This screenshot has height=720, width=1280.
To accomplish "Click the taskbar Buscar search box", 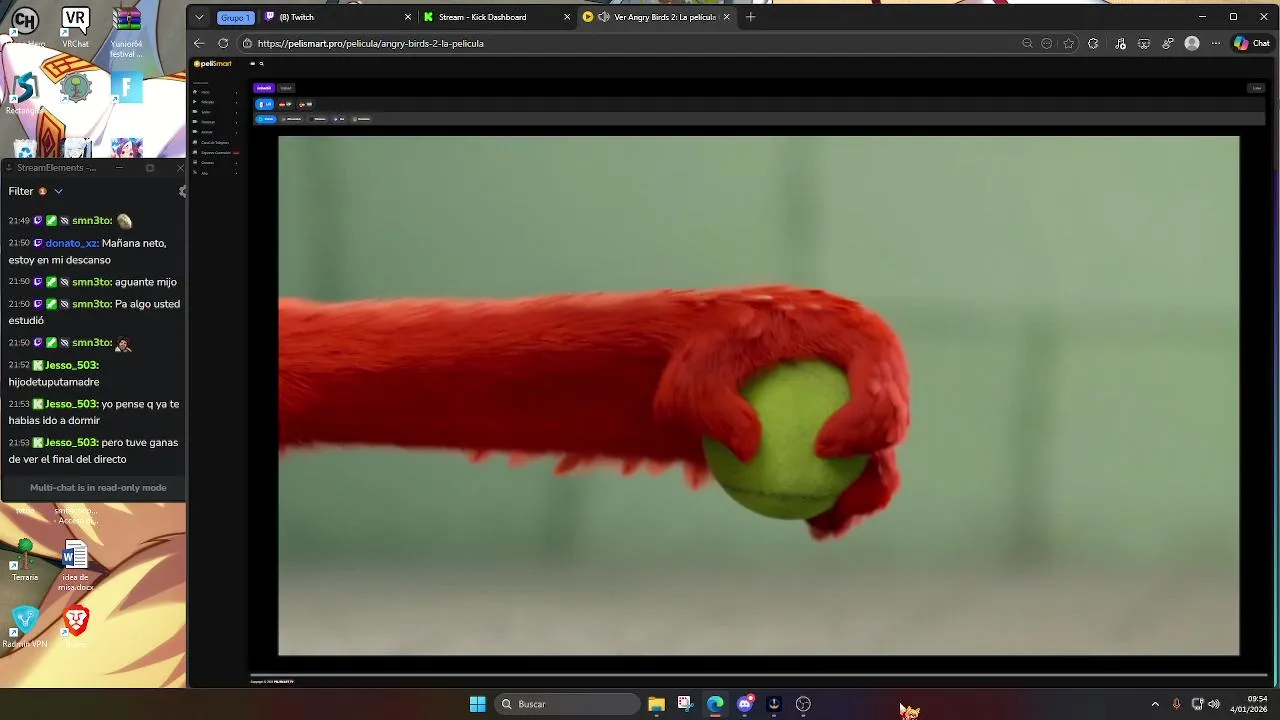I will [x=567, y=704].
